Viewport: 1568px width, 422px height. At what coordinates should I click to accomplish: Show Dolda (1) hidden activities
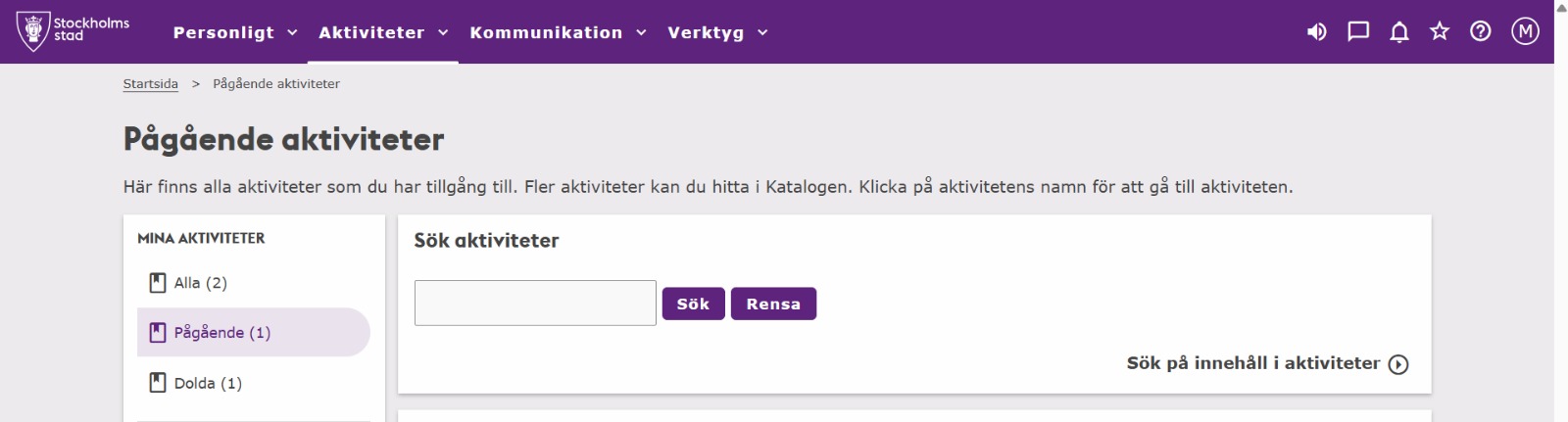[208, 383]
